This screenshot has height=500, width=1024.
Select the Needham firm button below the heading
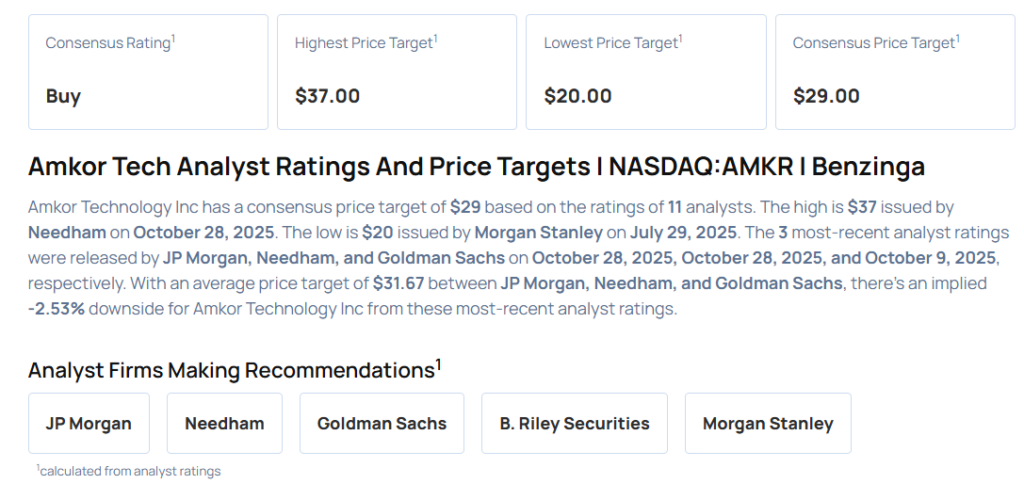[x=224, y=423]
